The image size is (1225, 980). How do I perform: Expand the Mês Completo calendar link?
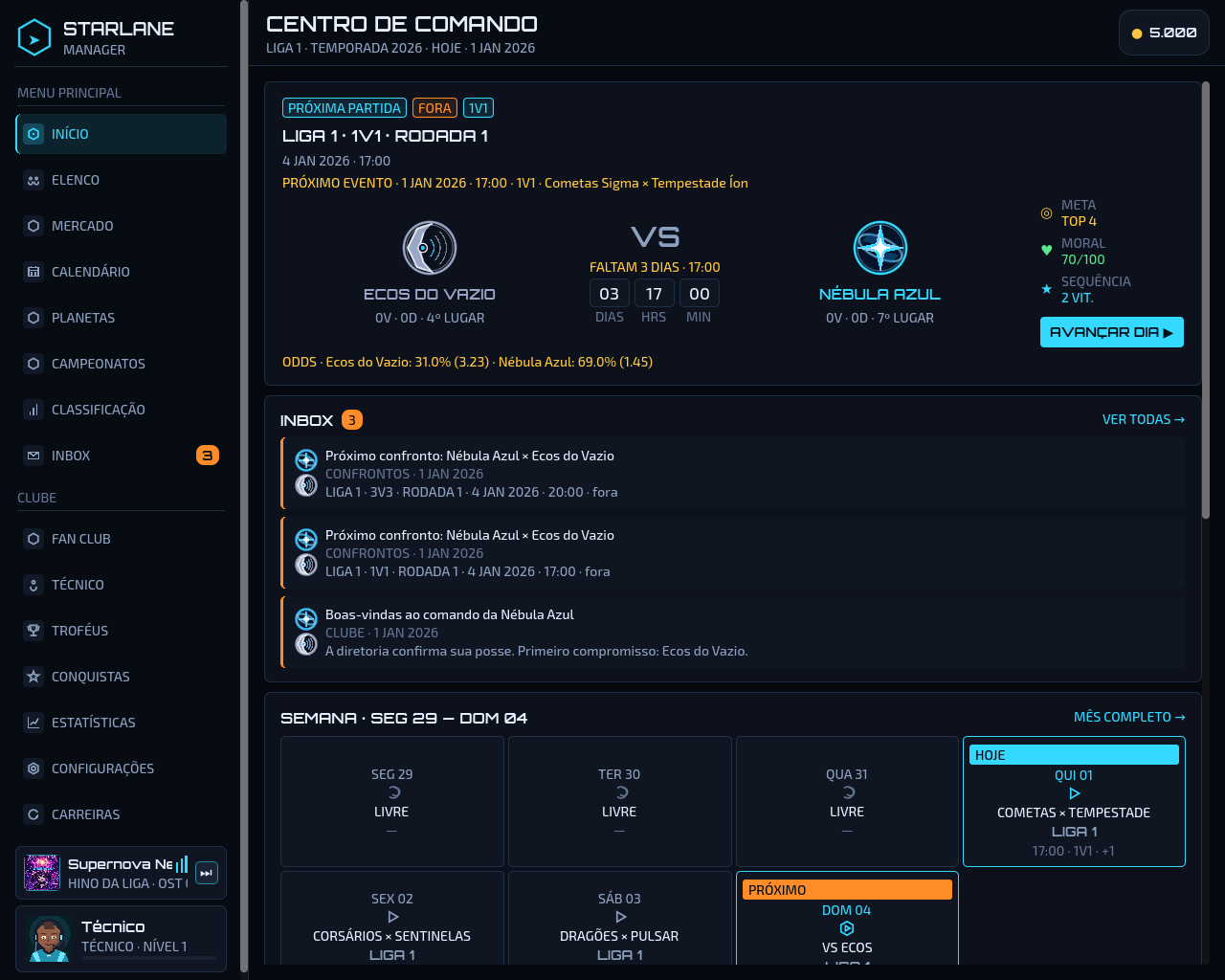pyautogui.click(x=1129, y=717)
